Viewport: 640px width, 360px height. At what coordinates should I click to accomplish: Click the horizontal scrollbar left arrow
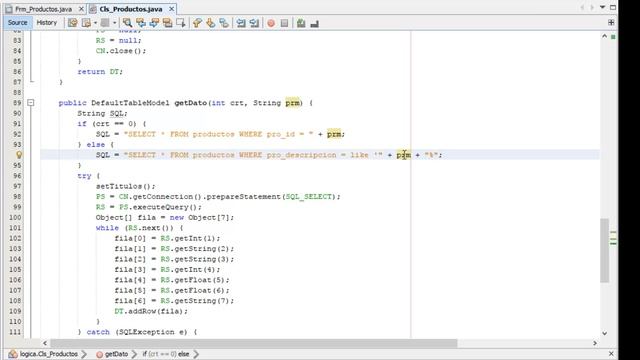(45, 343)
